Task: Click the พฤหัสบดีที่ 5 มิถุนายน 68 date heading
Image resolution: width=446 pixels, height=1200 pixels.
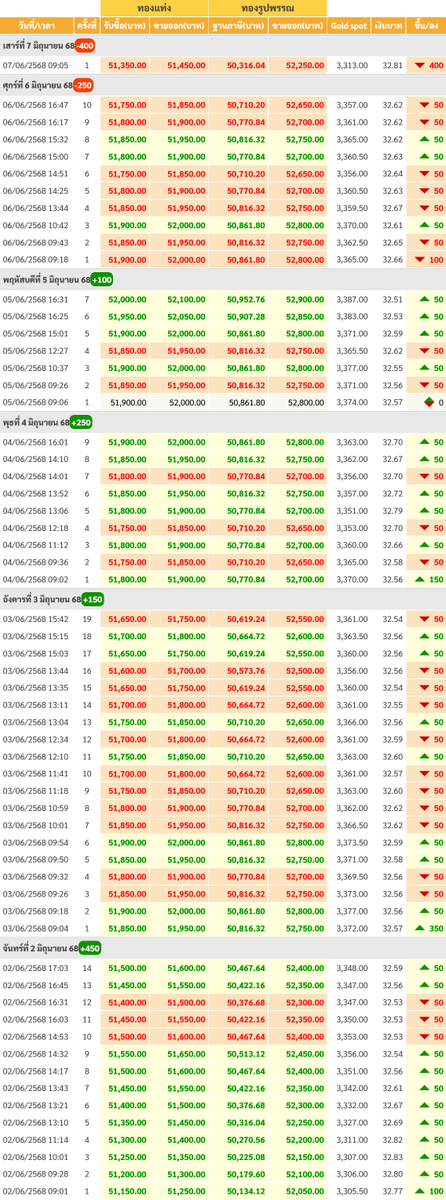Action: [x=45, y=279]
